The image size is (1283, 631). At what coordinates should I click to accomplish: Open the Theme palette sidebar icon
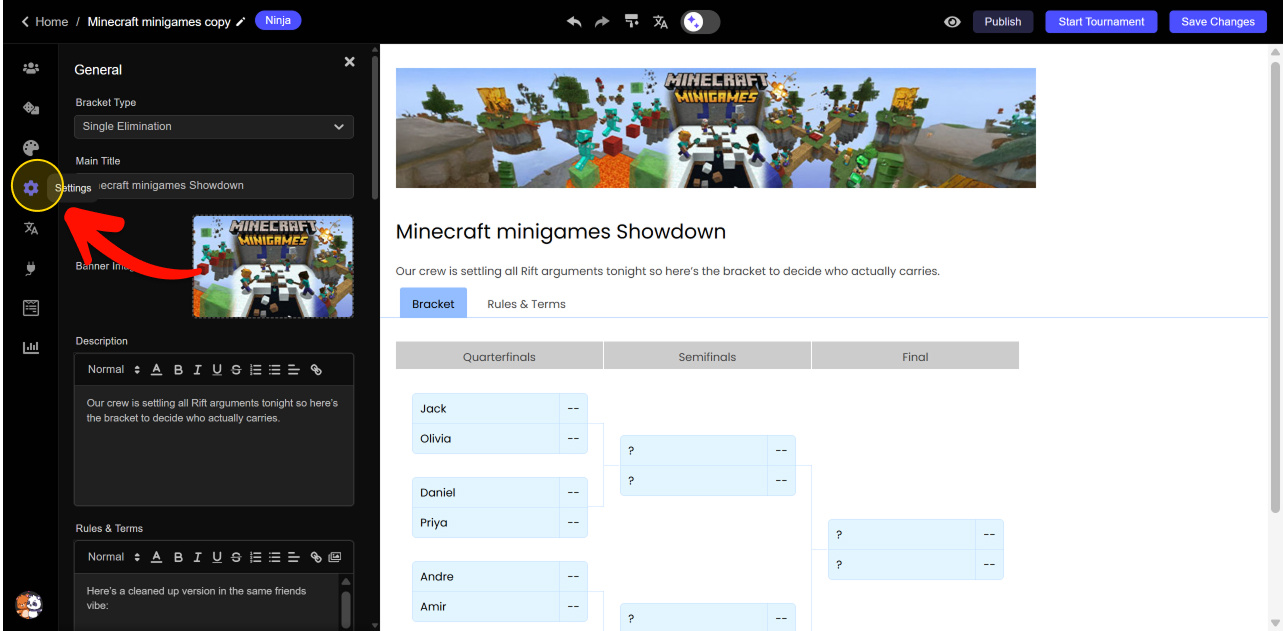coord(31,148)
